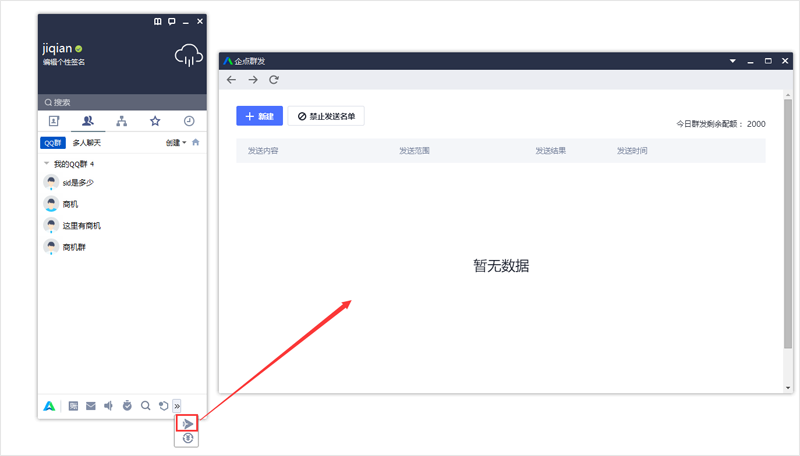The width and height of the screenshot is (800, 456).
Task: Click the hexagon app icon in bottom toolbar
Action: click(x=163, y=406)
